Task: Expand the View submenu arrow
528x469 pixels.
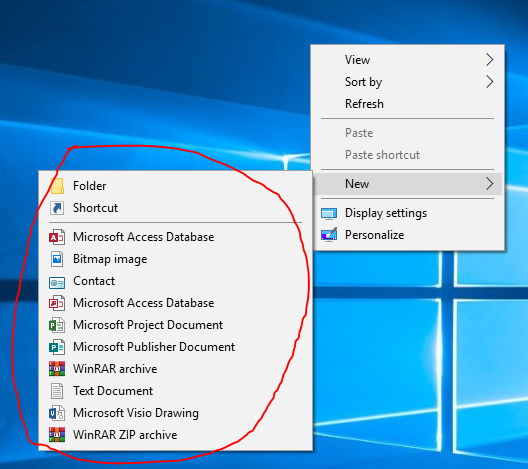Action: 490,60
